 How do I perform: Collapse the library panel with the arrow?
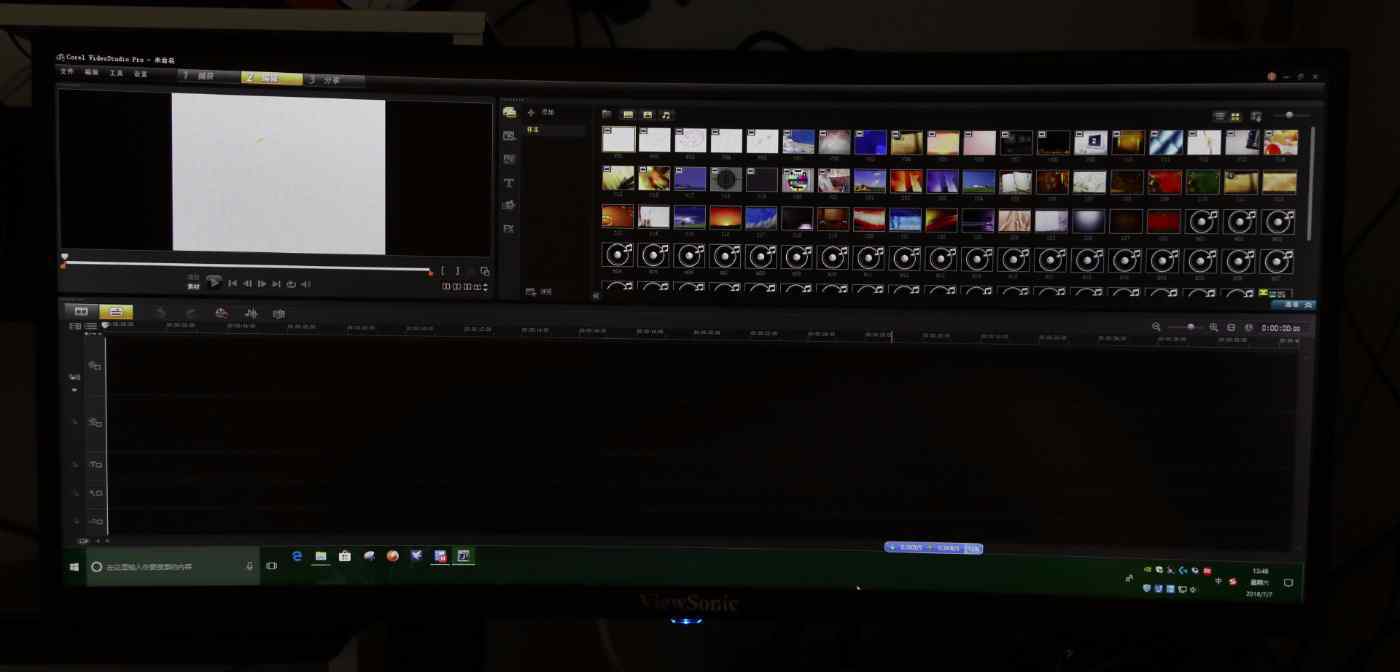[596, 296]
